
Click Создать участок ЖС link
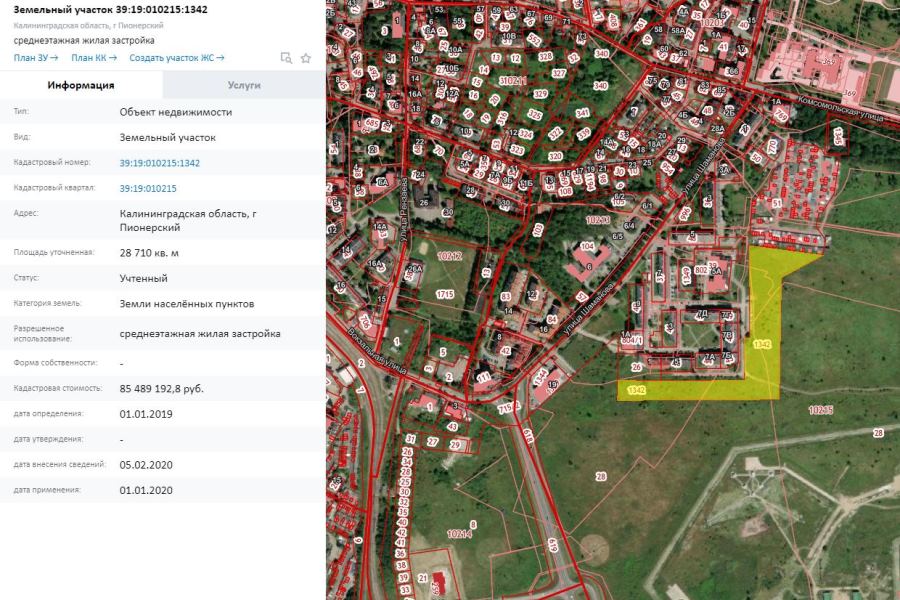click(x=177, y=58)
